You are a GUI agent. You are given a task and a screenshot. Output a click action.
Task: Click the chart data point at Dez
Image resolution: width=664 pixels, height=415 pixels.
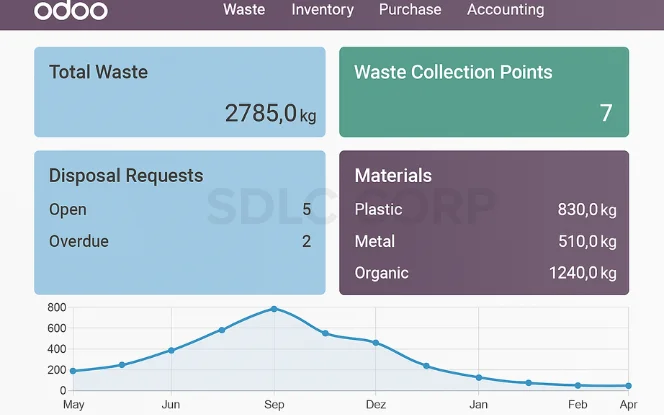click(x=376, y=343)
